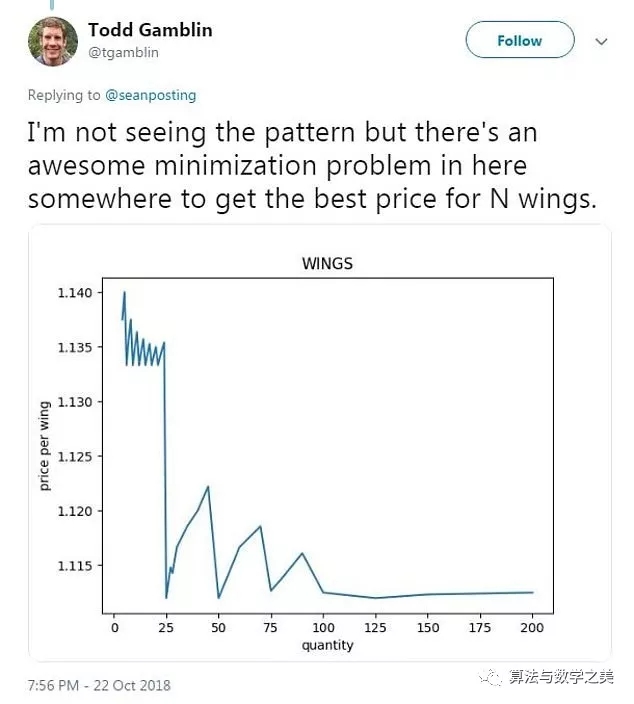Click the @tgamblin handle
Screen dimensions: 634x704
pos(123,52)
